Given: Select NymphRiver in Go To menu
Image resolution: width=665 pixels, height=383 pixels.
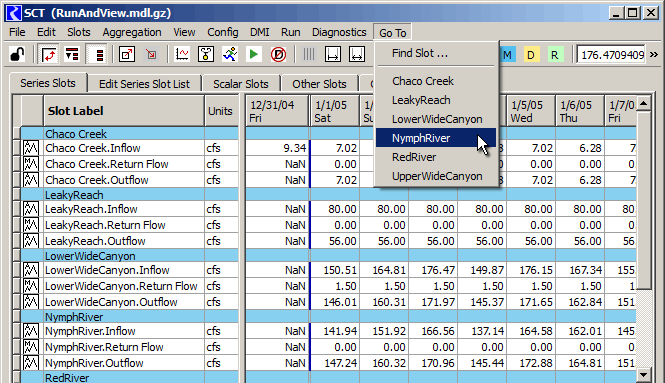Looking at the screenshot, I should pyautogui.click(x=436, y=138).
